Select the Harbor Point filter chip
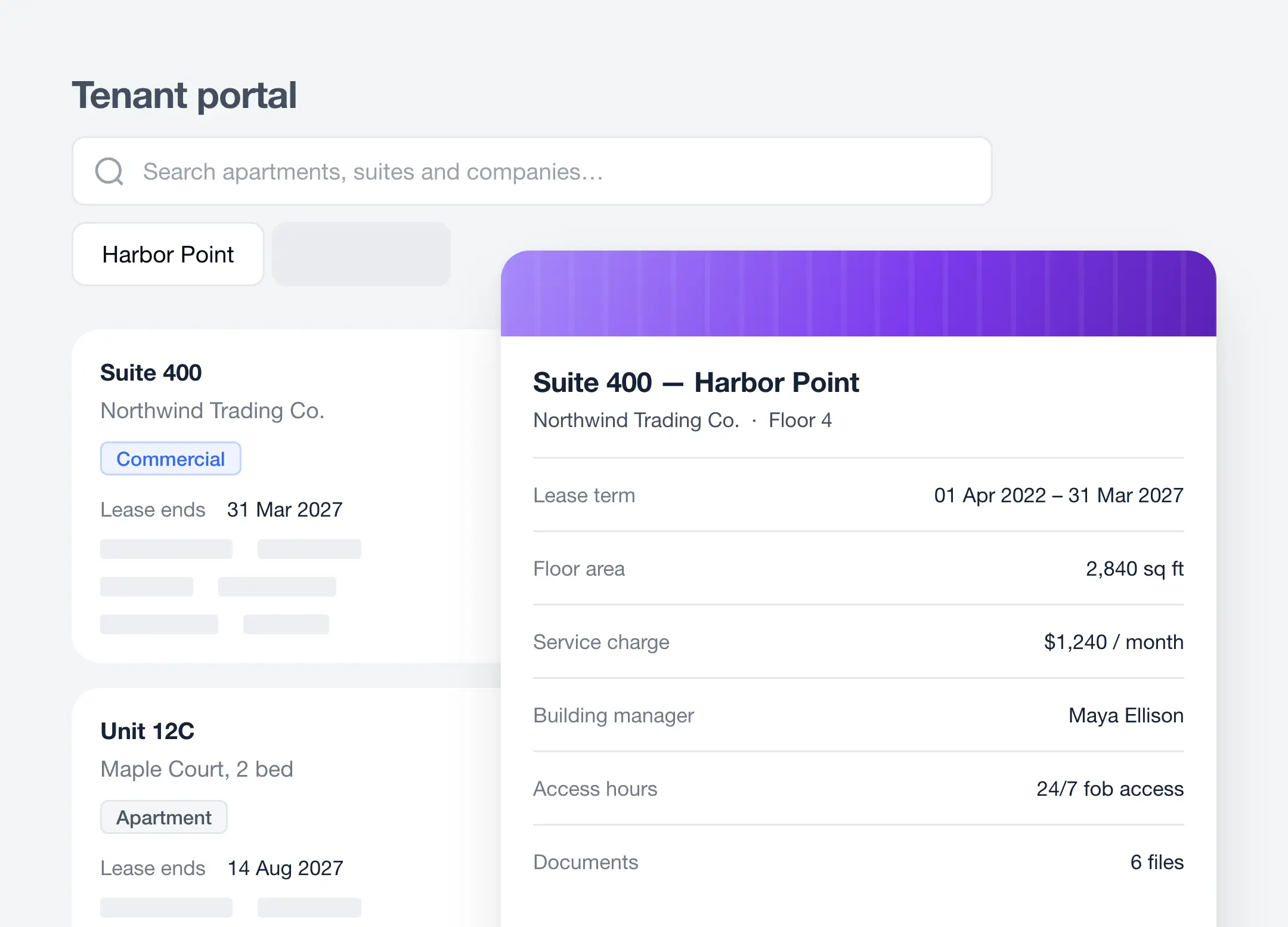1288x927 pixels. tap(168, 254)
